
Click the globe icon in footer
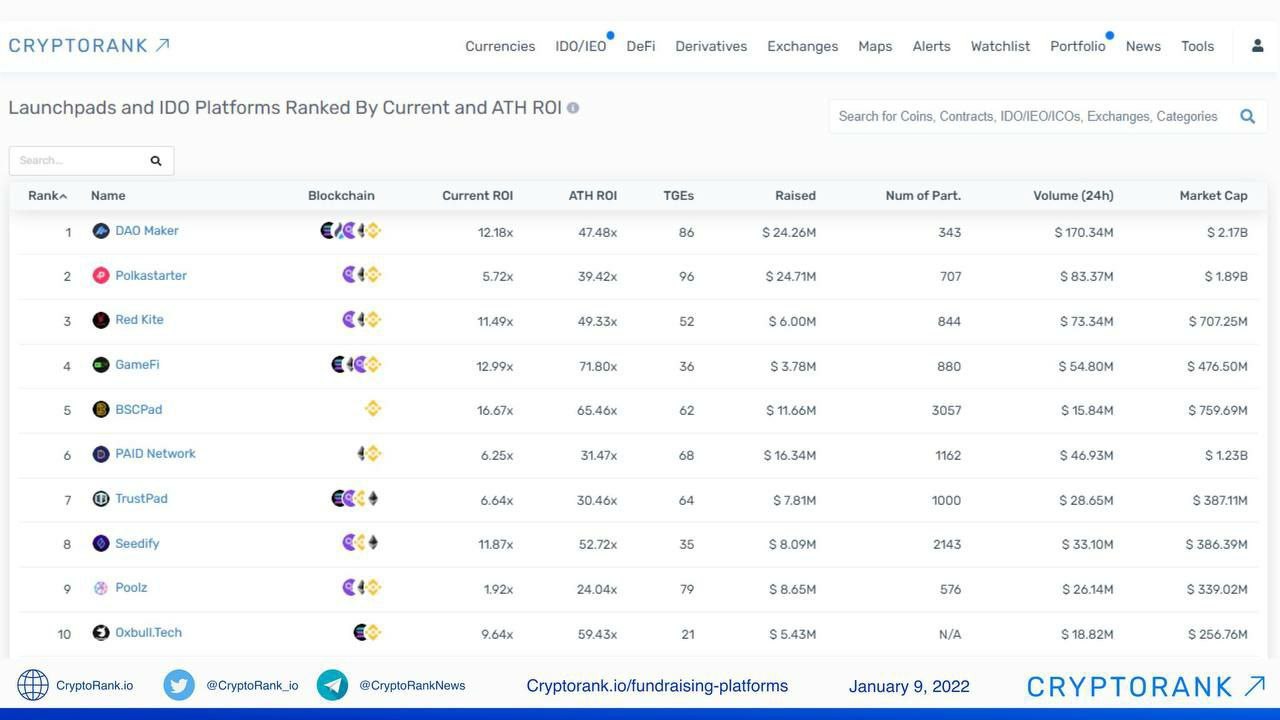tap(33, 685)
